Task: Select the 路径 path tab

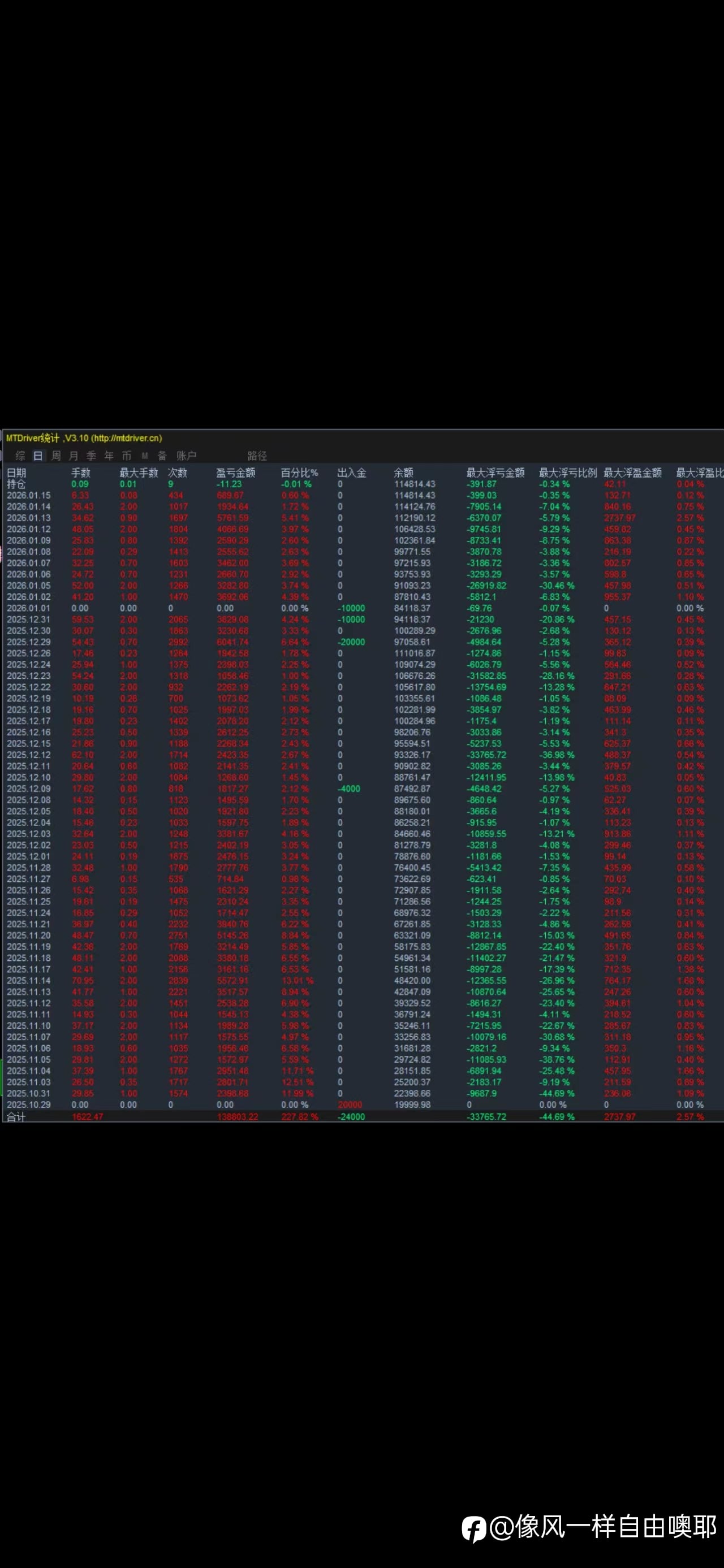Action: pos(257,455)
